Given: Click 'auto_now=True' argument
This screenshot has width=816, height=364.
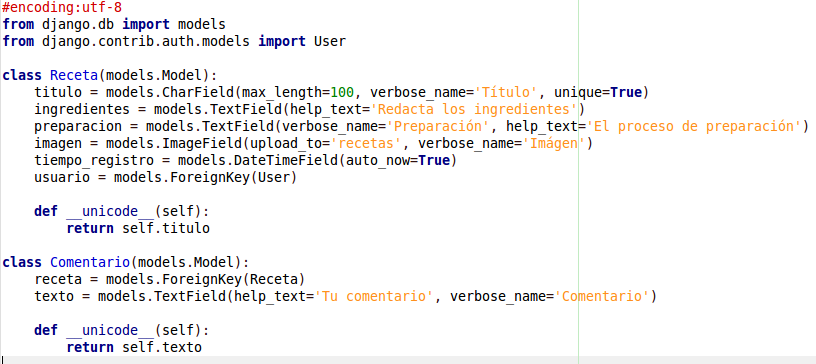Looking at the screenshot, I should [x=398, y=161].
